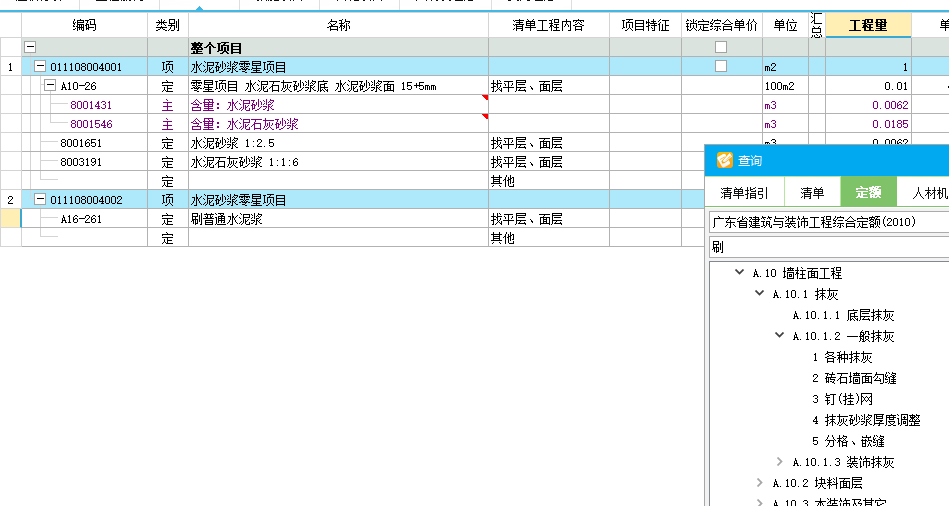The image size is (949, 506).
Task: Collapse A.10.1.2 一般抹灰 node
Action: pos(780,336)
